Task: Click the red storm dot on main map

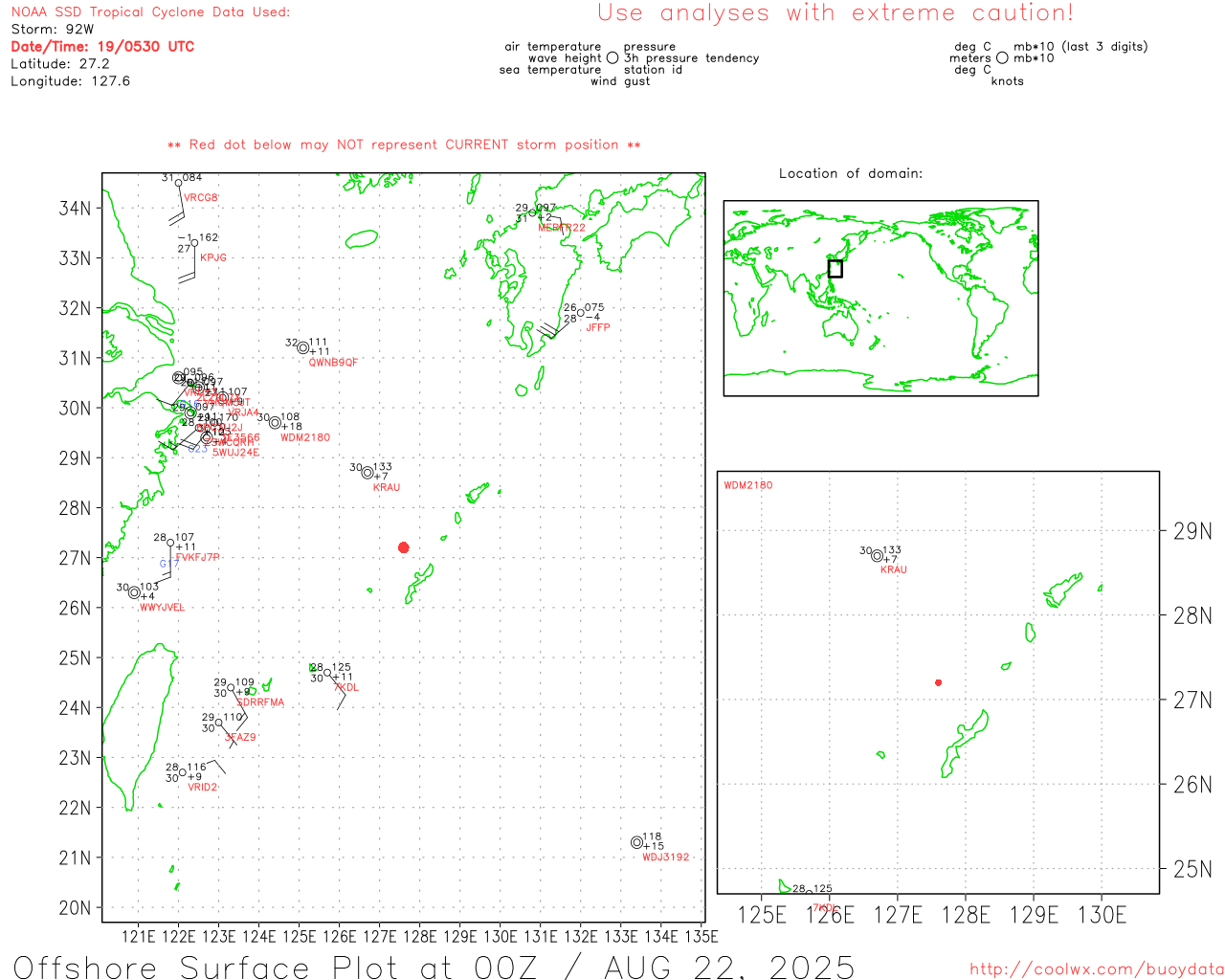Action: (x=404, y=547)
